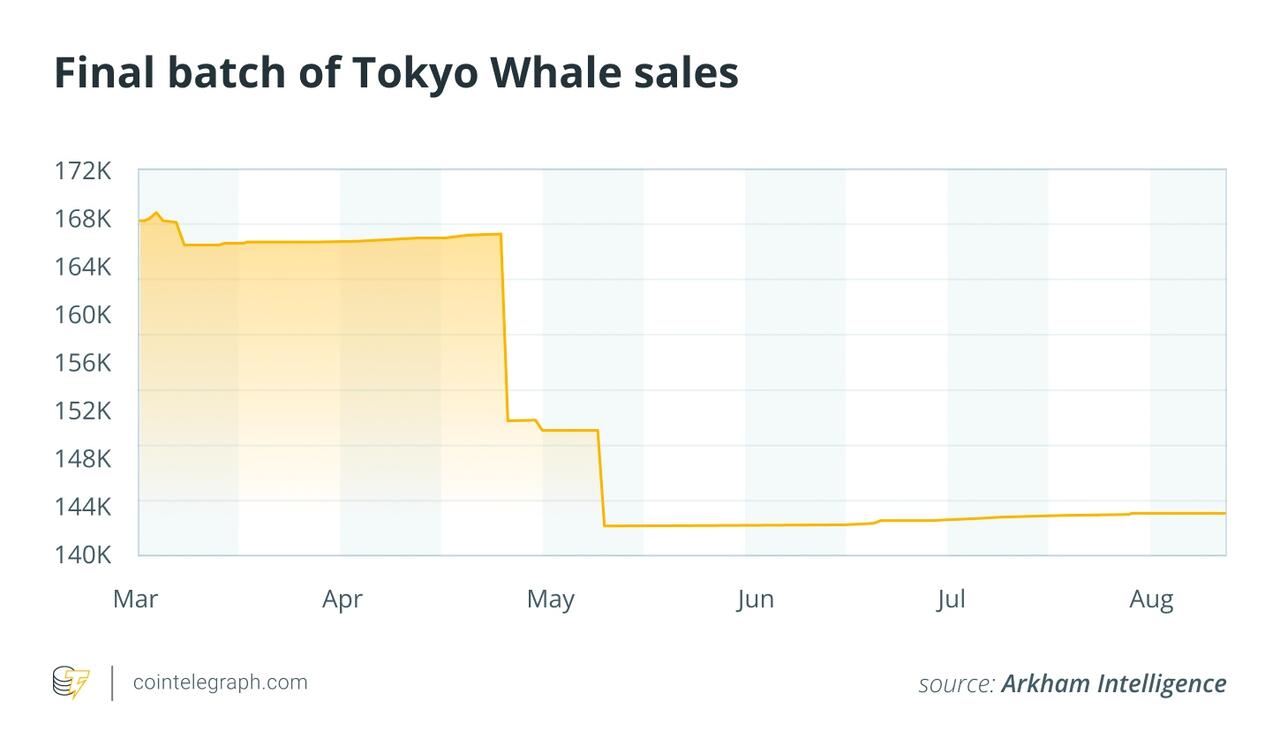Select the 148K y-axis label
Viewport: 1280px width, 754px height.
pos(82,458)
